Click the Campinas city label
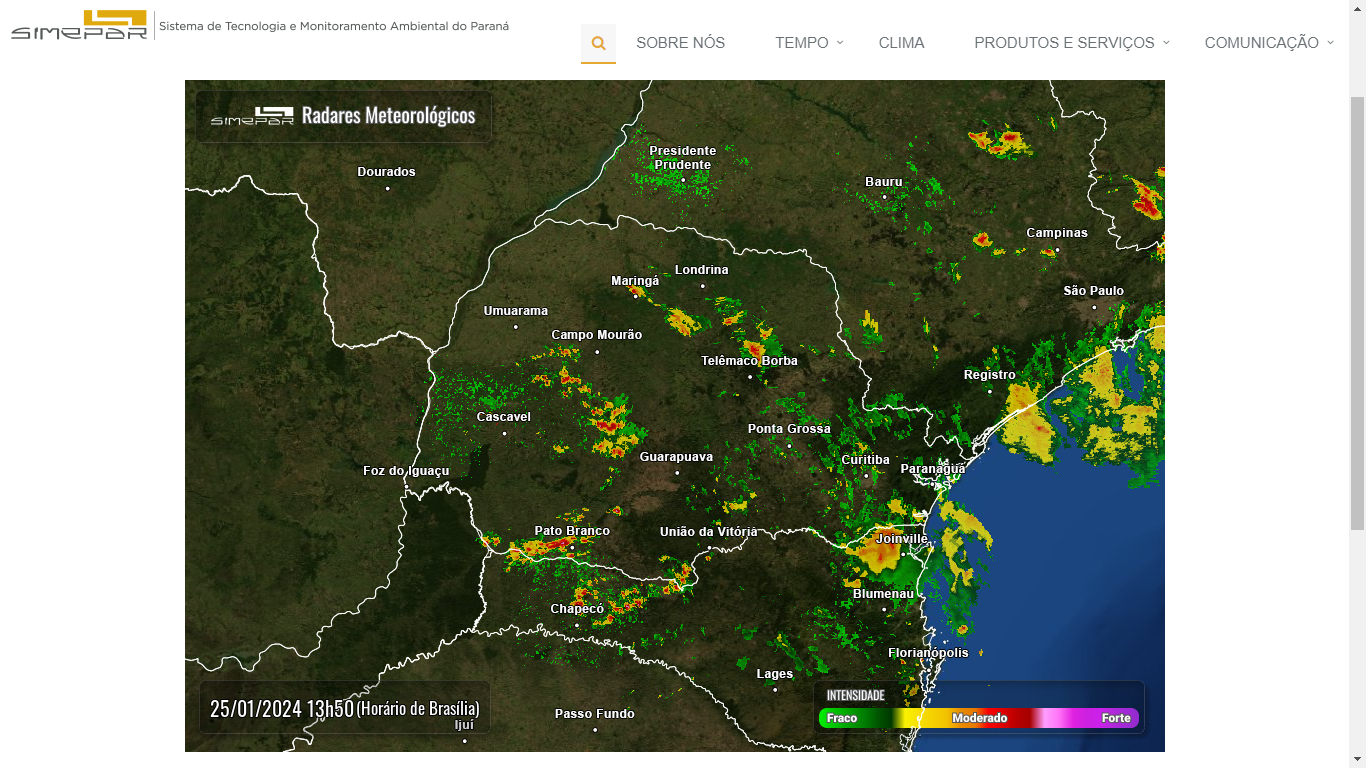 point(1057,233)
